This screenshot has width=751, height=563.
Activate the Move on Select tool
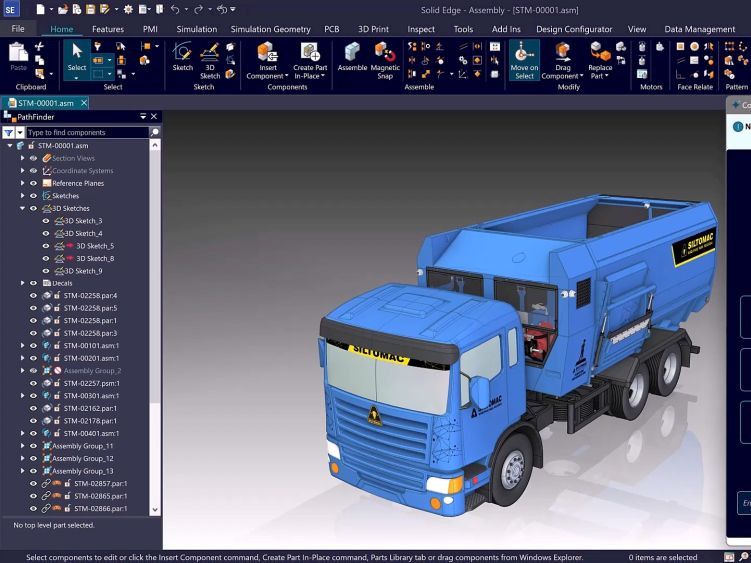tap(524, 55)
